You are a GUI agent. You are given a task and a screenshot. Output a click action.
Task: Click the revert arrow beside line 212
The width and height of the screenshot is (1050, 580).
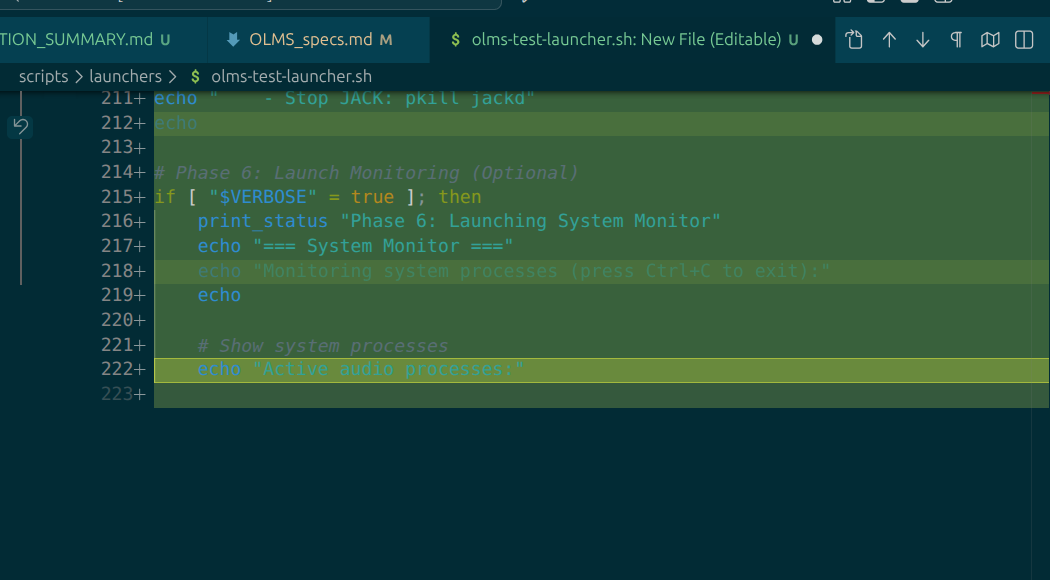tap(20, 126)
